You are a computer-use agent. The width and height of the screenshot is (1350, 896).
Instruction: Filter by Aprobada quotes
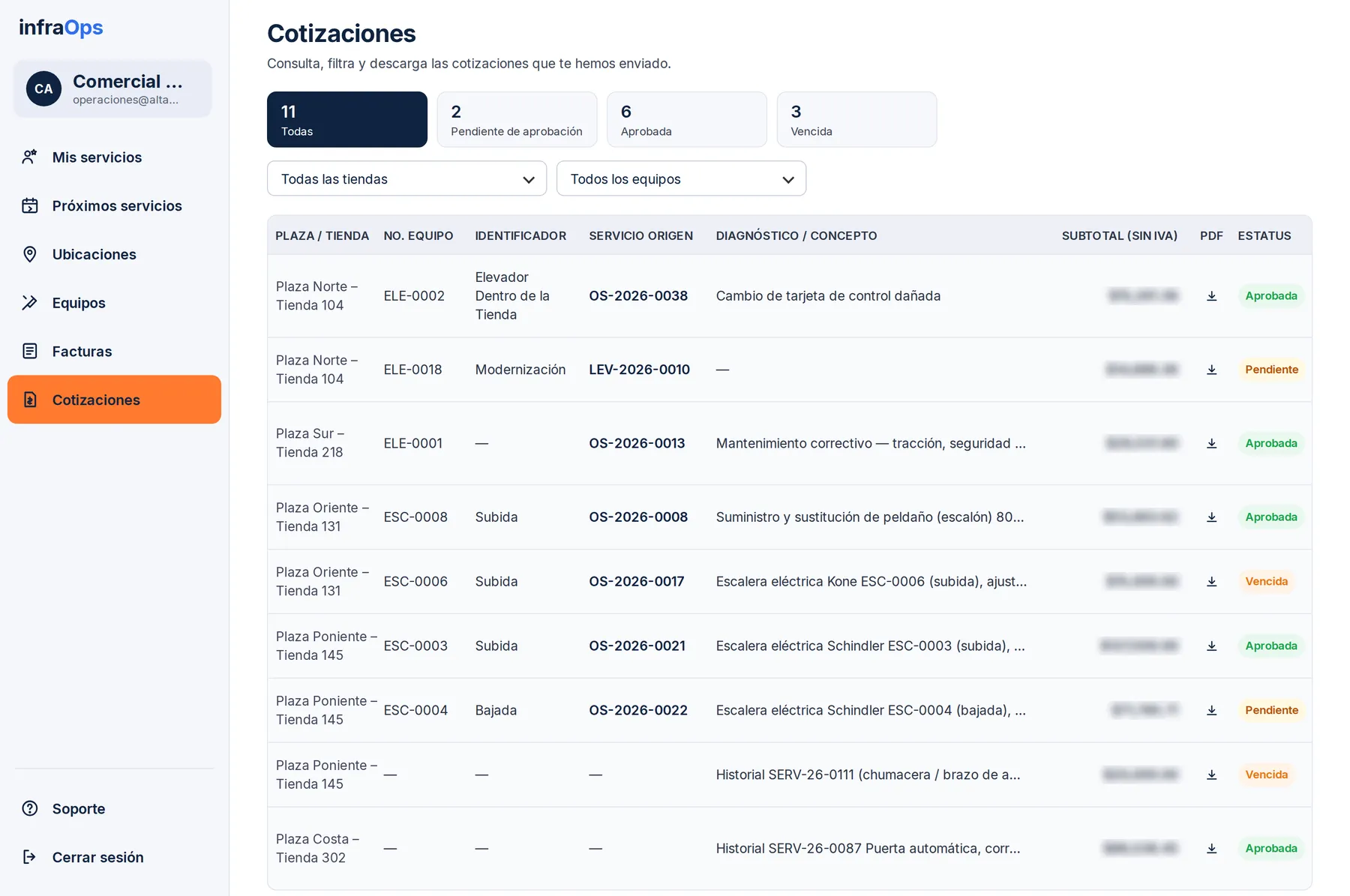687,120
